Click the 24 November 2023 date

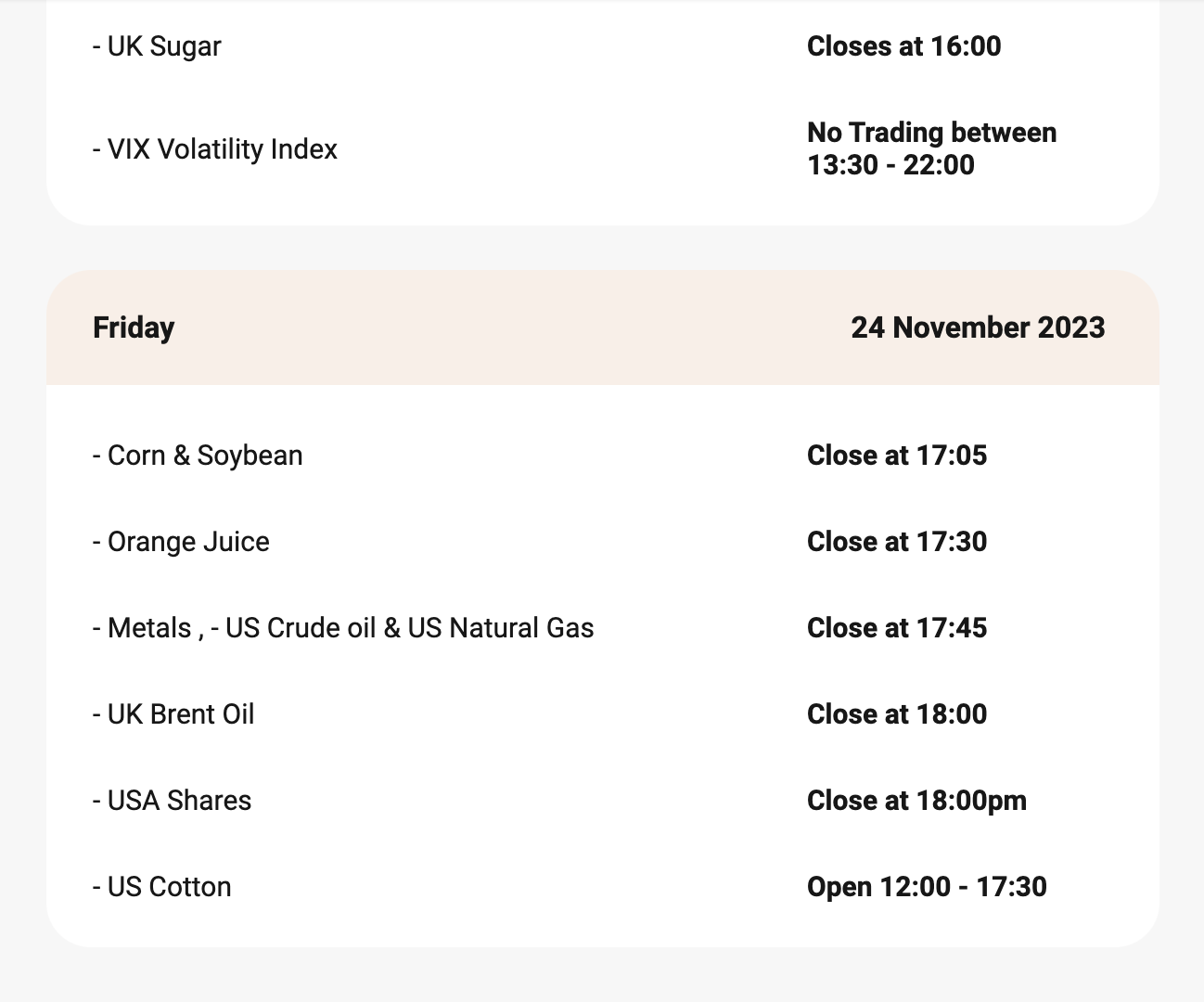pyautogui.click(x=978, y=328)
